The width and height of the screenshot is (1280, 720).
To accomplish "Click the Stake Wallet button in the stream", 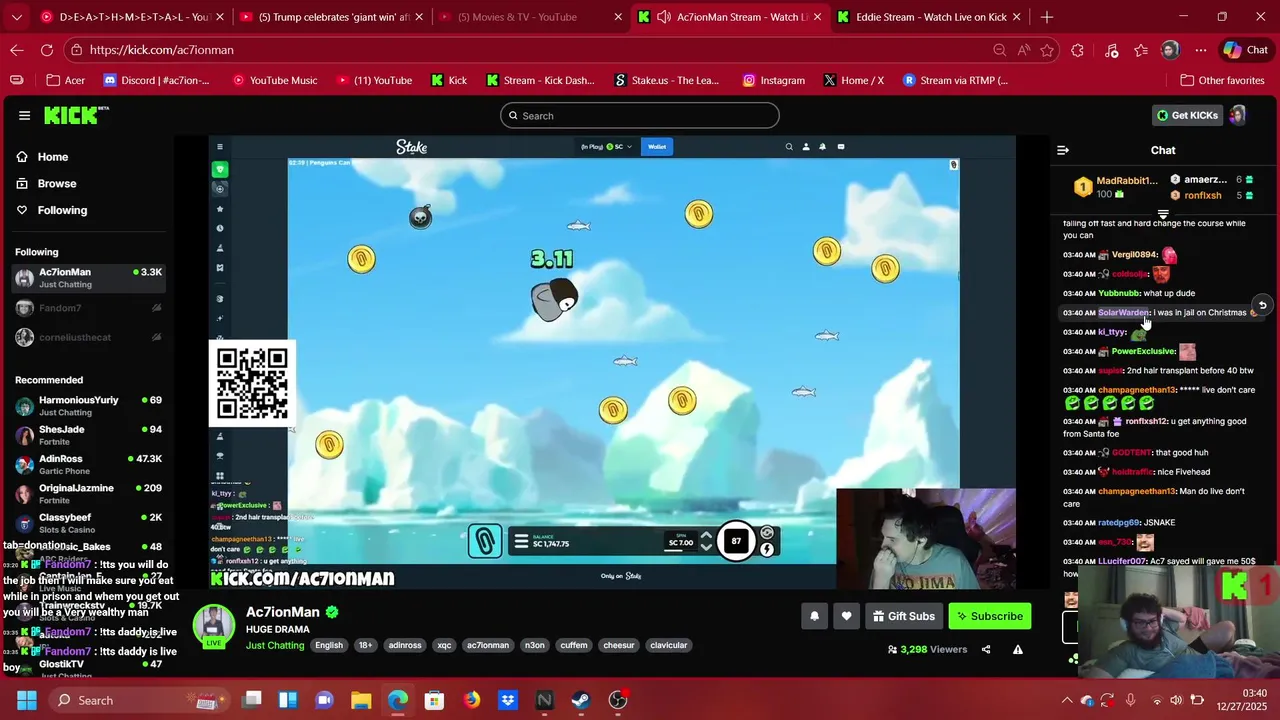I will click(x=657, y=147).
